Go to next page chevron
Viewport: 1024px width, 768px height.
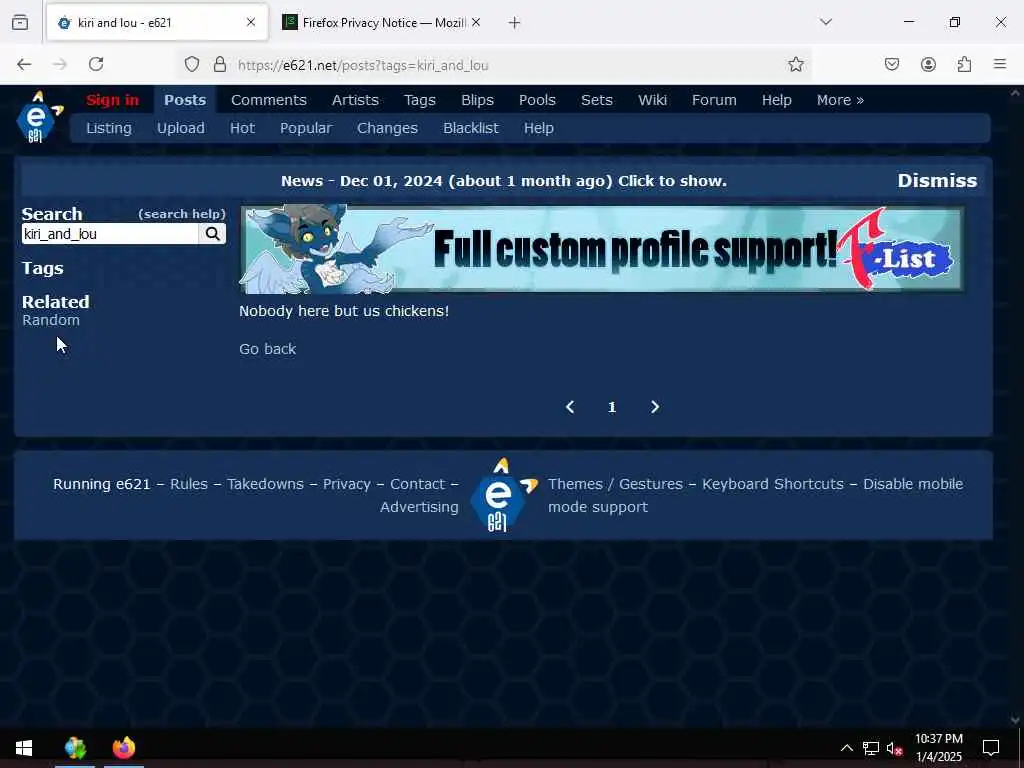pyautogui.click(x=655, y=407)
